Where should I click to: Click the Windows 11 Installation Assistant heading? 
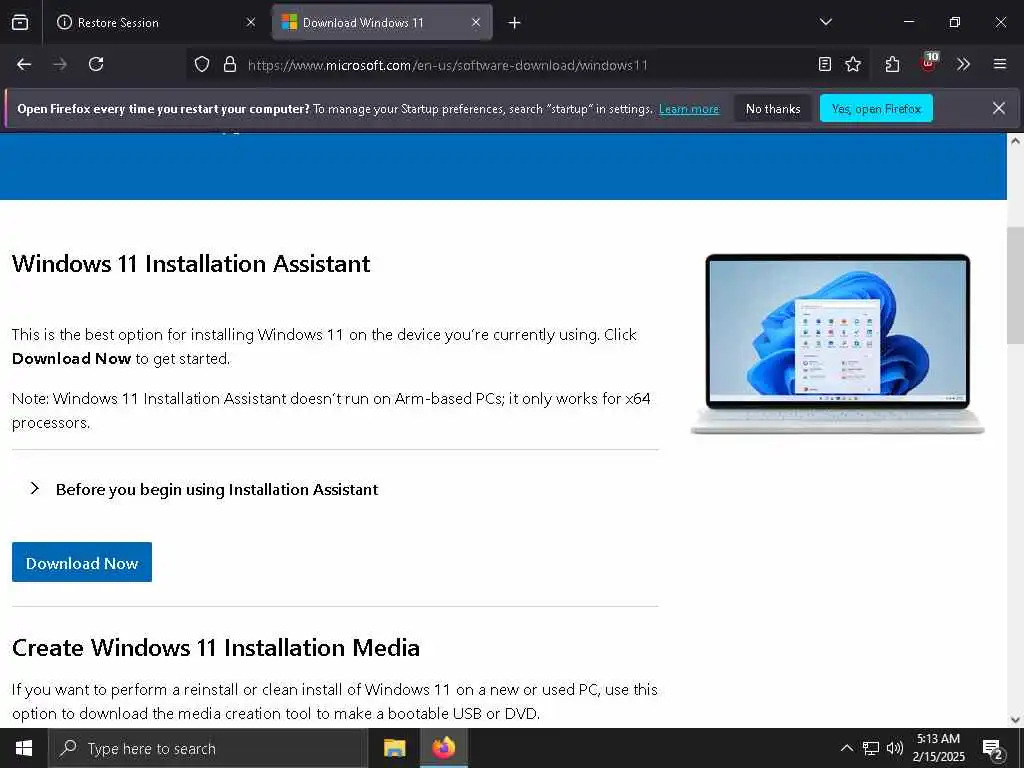pos(191,264)
